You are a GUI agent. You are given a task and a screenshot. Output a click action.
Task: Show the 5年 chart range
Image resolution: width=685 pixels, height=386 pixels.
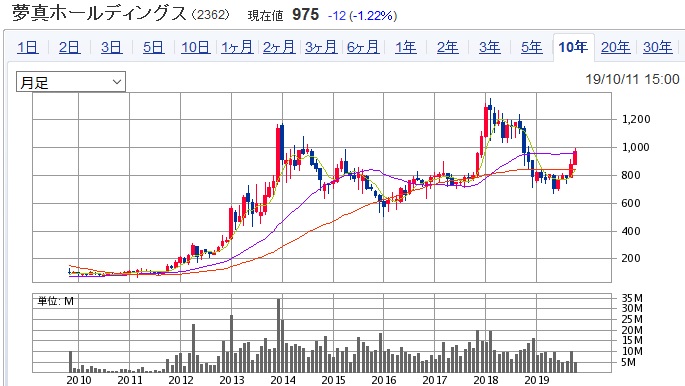(531, 47)
